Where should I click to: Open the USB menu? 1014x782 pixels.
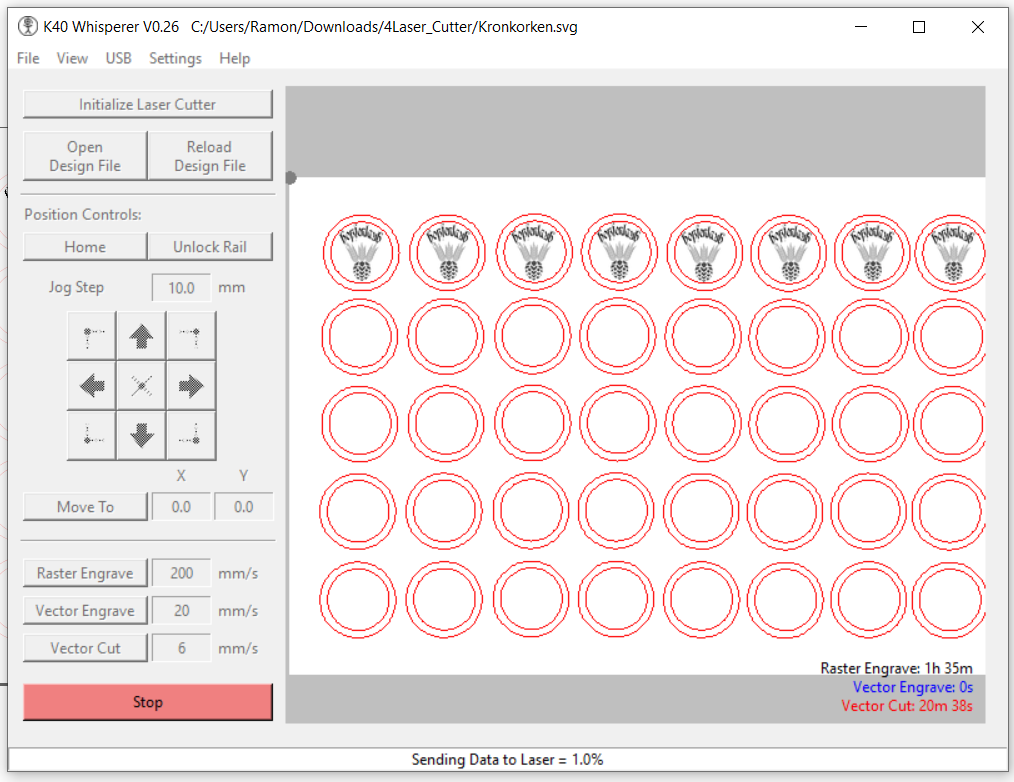point(118,58)
